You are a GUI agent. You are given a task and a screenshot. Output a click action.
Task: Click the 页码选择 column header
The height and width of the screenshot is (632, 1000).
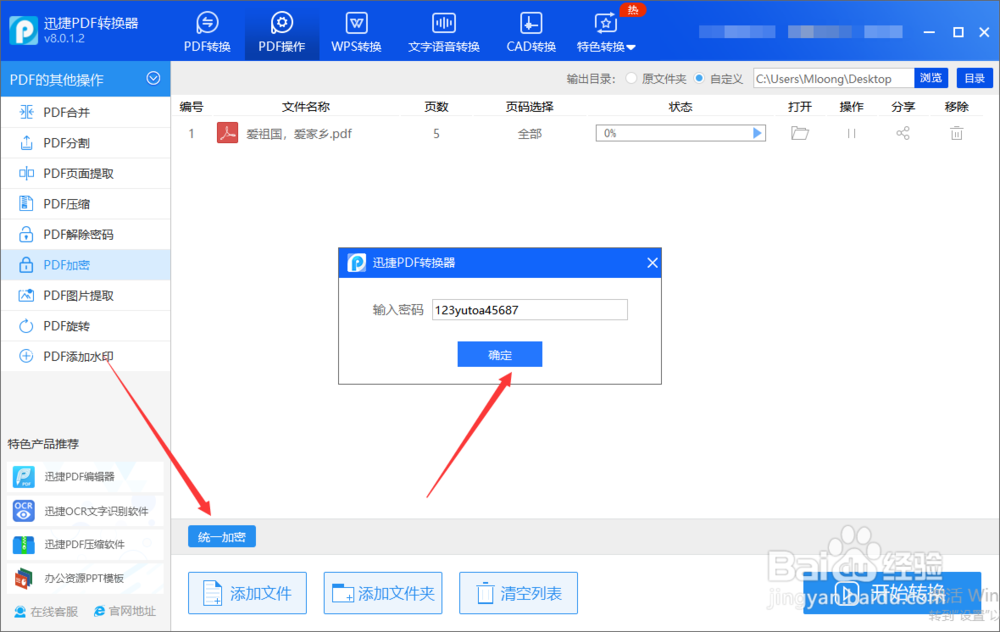point(530,107)
